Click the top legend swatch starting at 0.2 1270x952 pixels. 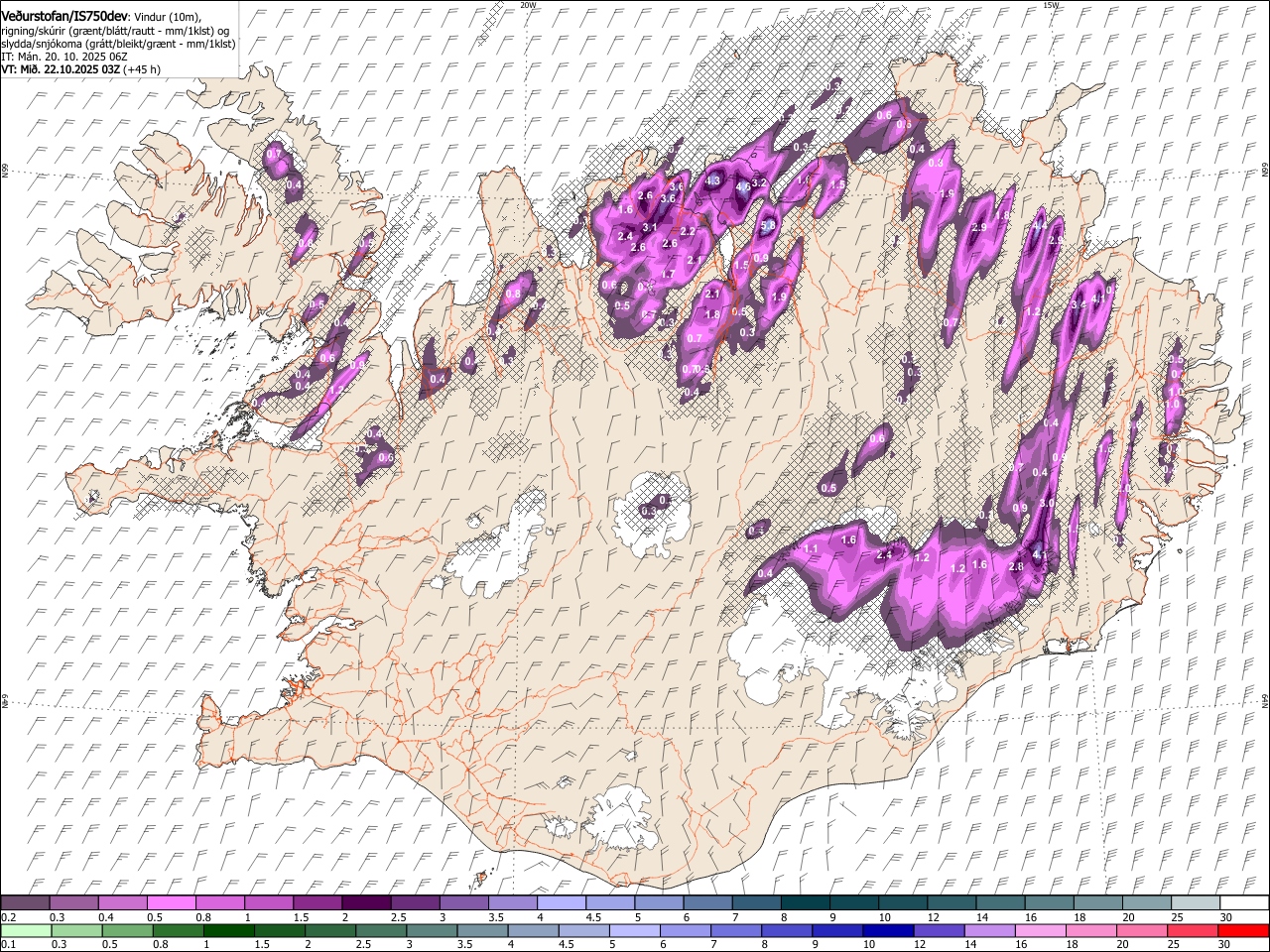25,902
